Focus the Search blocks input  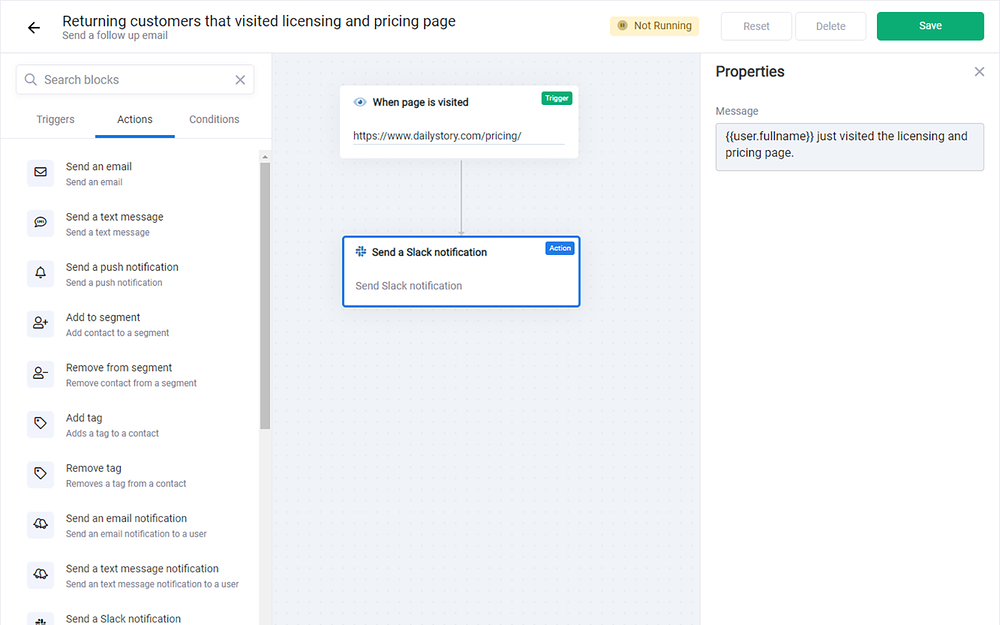[x=135, y=80]
